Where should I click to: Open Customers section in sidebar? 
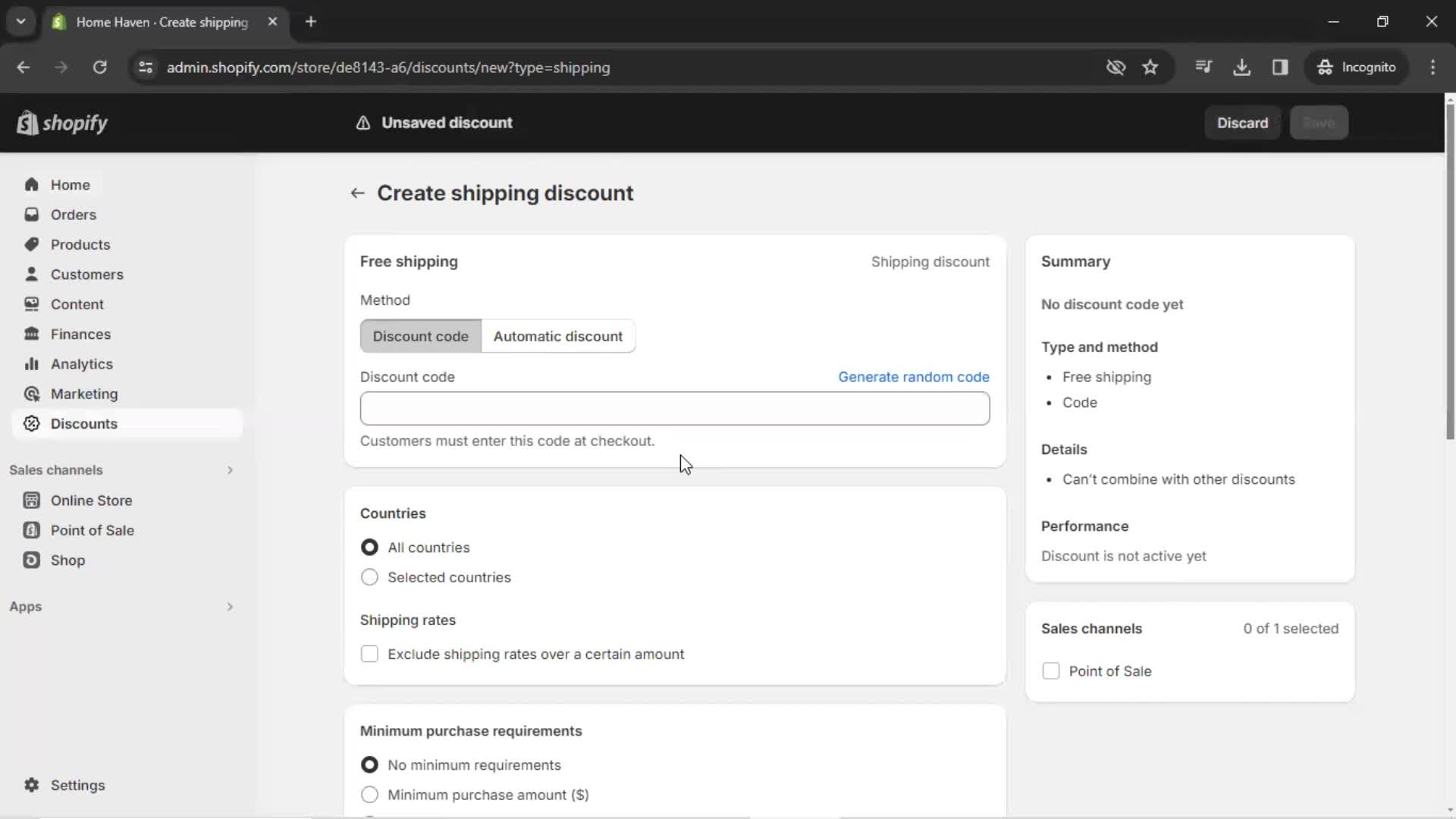tap(87, 274)
